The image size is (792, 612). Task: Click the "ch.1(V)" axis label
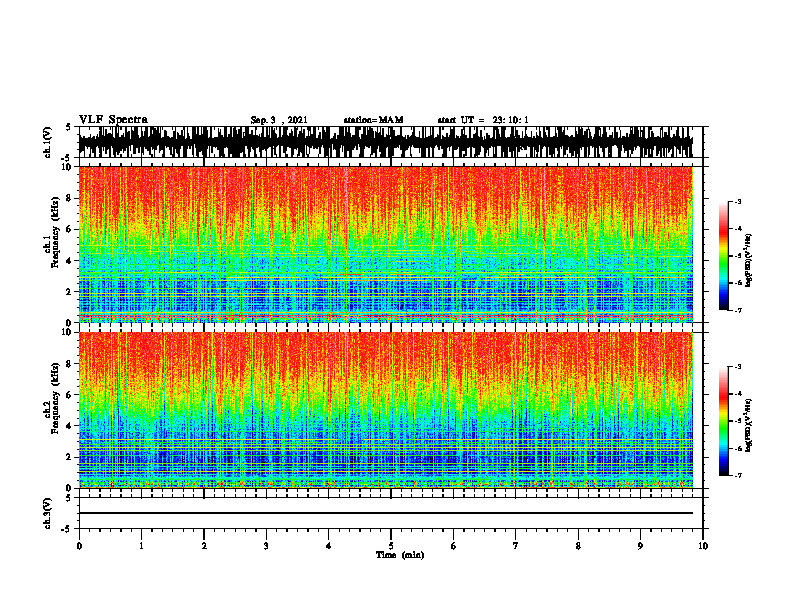pyautogui.click(x=48, y=142)
